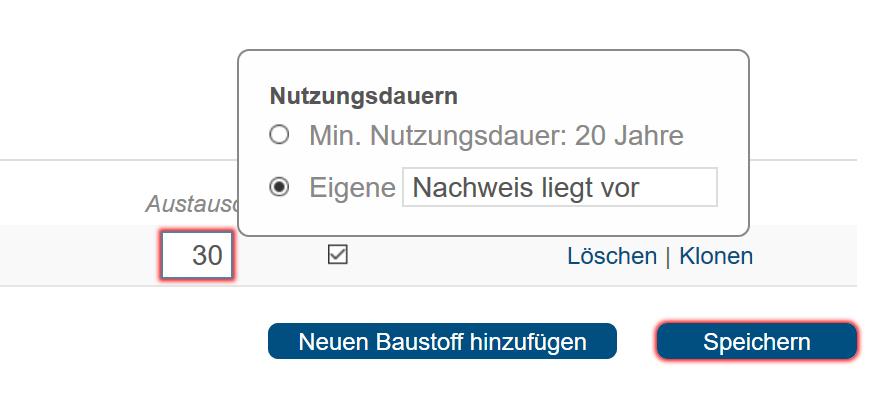
Task: Uncheck the ticked checkbox in the row
Action: point(338,255)
